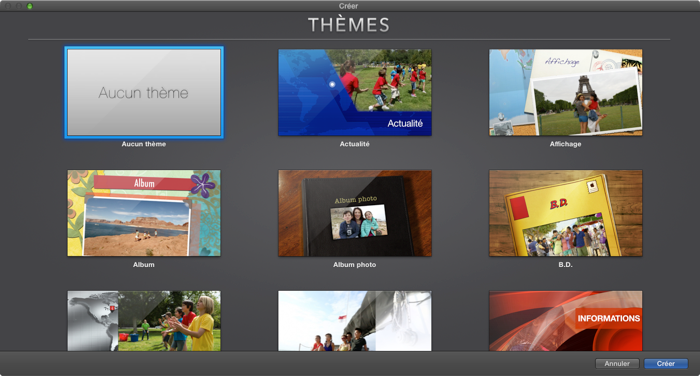Choose the white bridge theme thumbnail
Screen dimensions: 700x376
(x=355, y=321)
